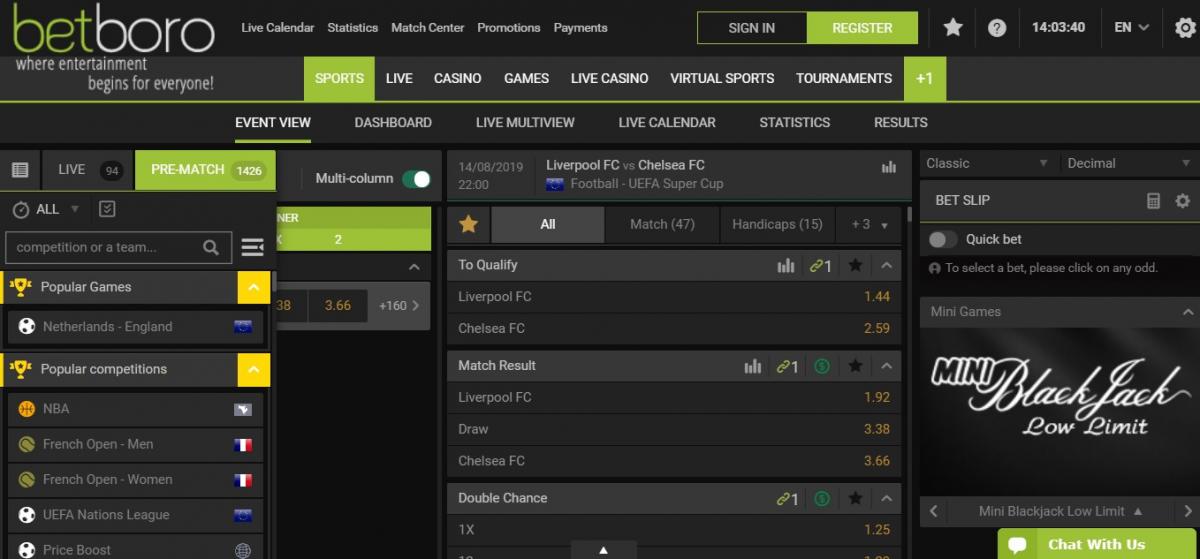Pick Draw 3.38 Match Result odd
The height and width of the screenshot is (559, 1200).
pos(674,429)
